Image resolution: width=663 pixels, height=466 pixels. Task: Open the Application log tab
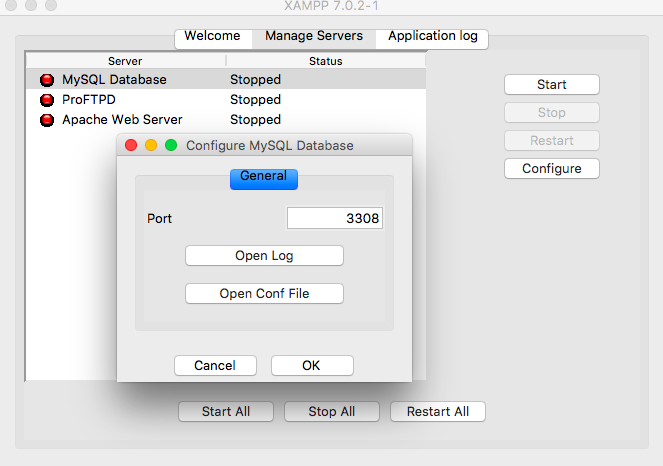[433, 37]
